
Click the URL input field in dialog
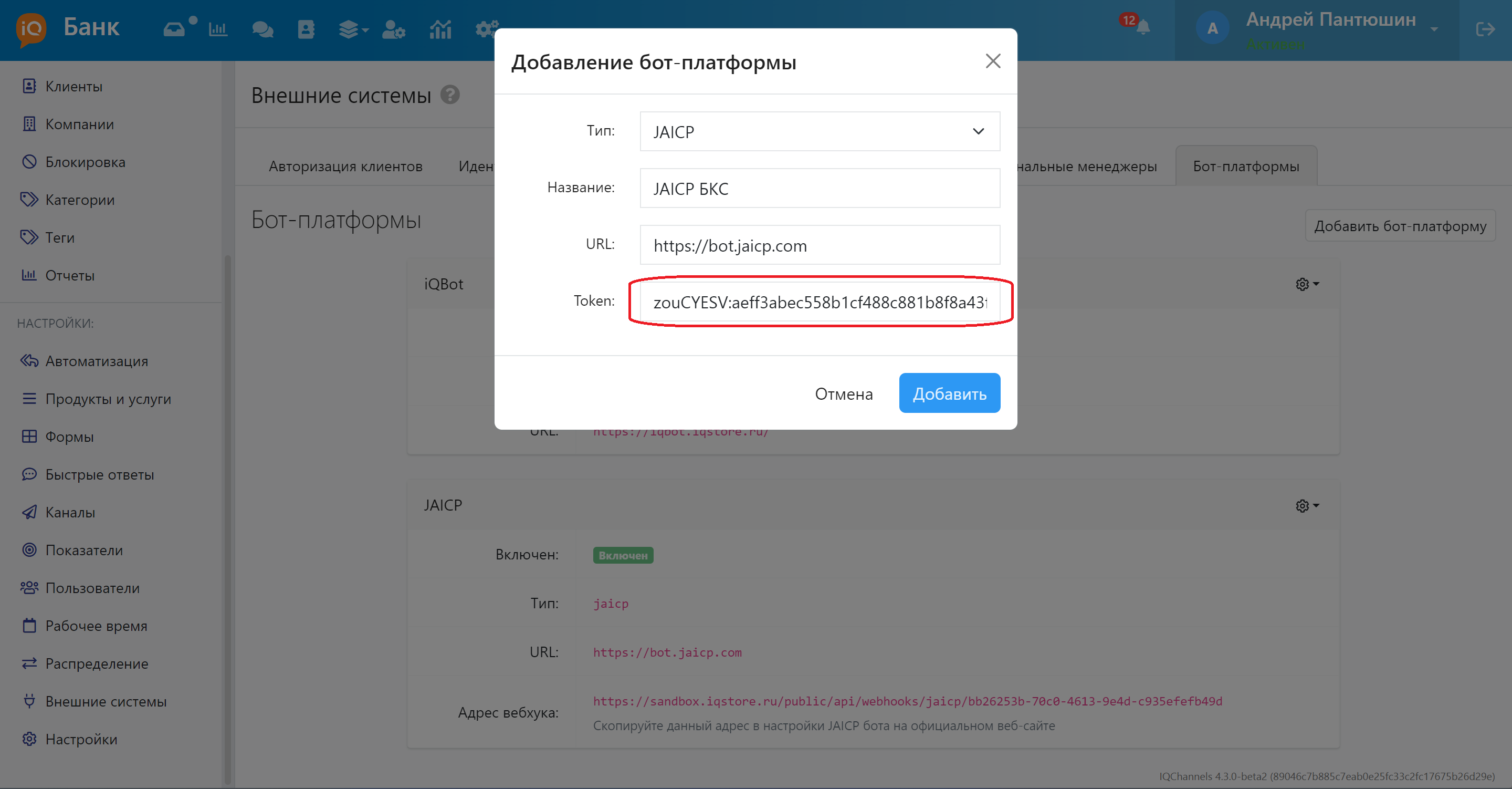pos(820,245)
